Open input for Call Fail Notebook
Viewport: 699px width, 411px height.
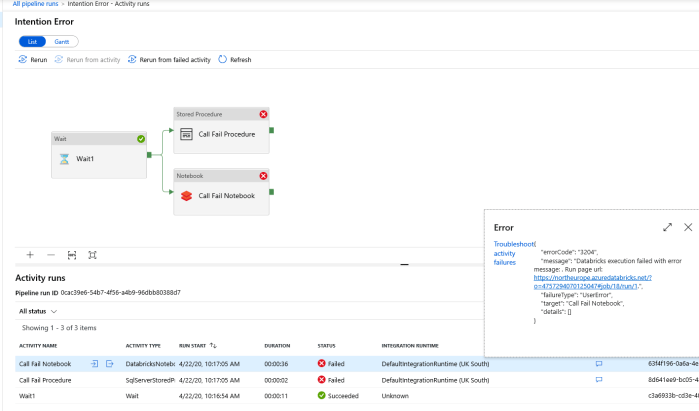click(95, 364)
